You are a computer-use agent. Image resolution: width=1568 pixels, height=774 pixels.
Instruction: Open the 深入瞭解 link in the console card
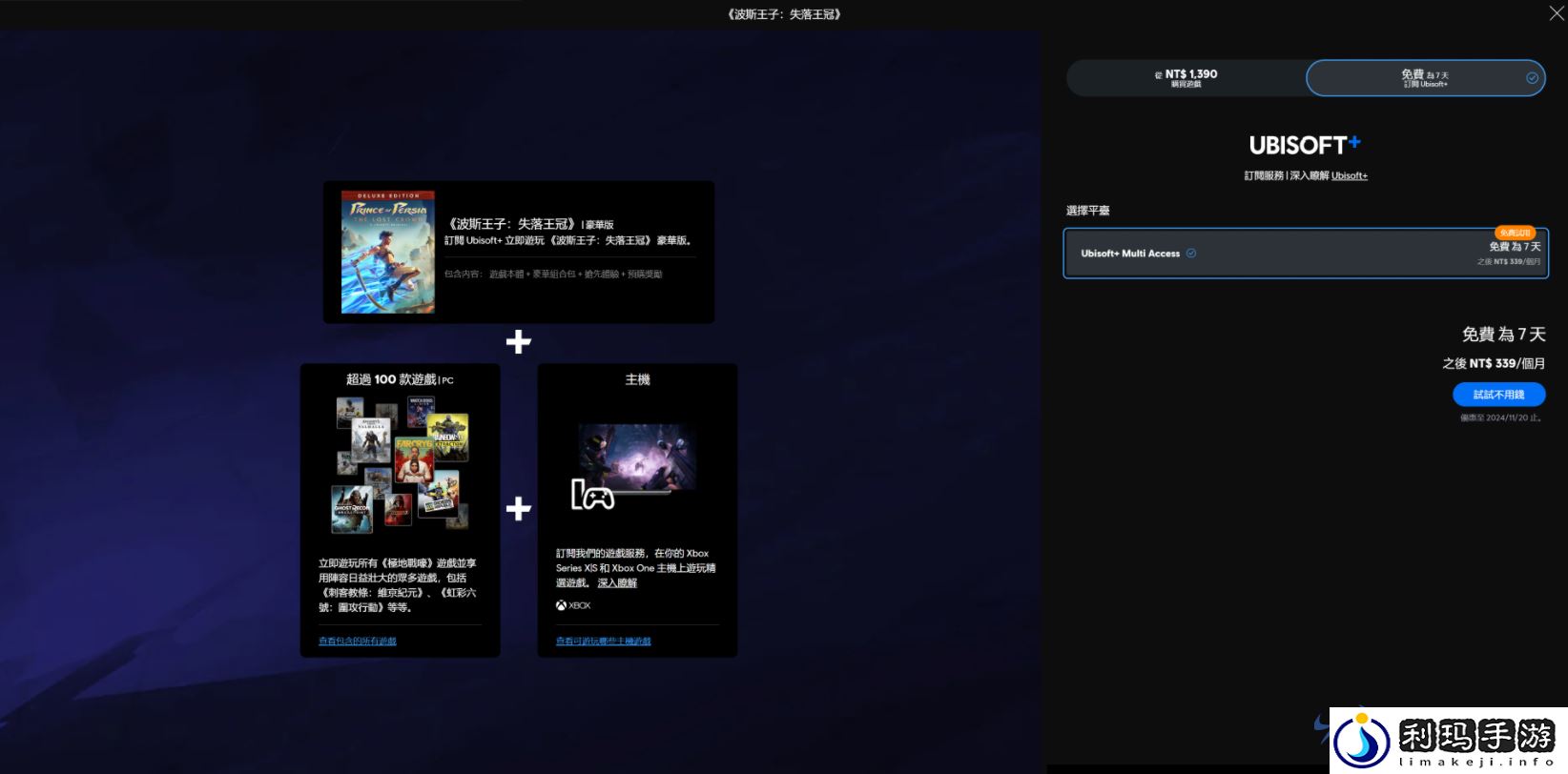point(617,583)
